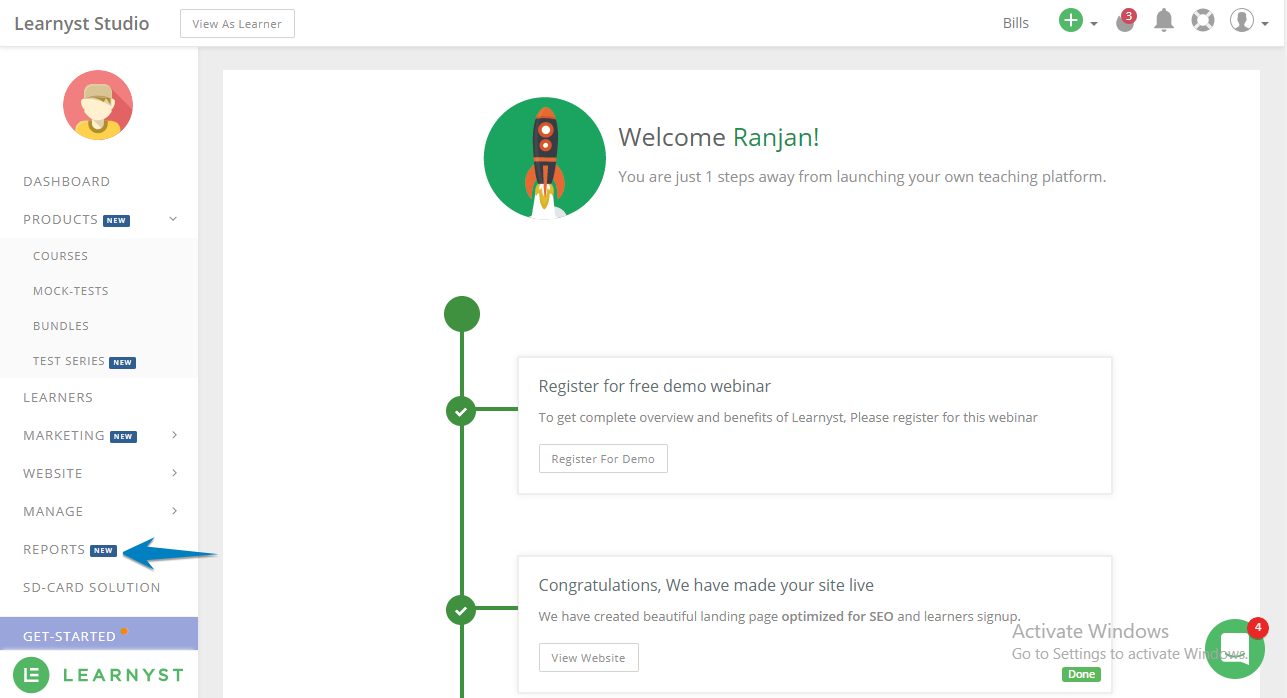The width and height of the screenshot is (1287, 698).
Task: Click the check marker beside the site live step
Action: 461,609
